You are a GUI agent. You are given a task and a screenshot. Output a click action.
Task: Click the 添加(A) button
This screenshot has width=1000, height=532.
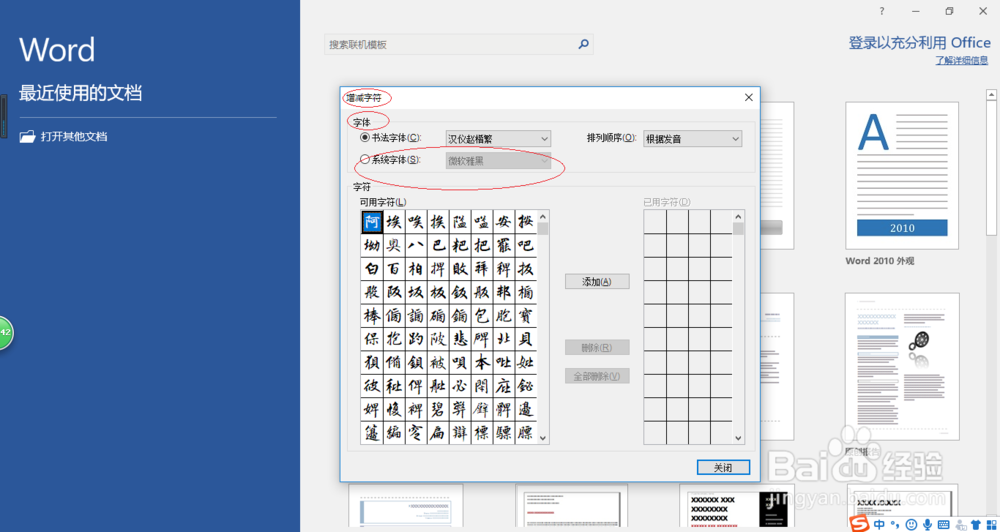pyautogui.click(x=597, y=281)
